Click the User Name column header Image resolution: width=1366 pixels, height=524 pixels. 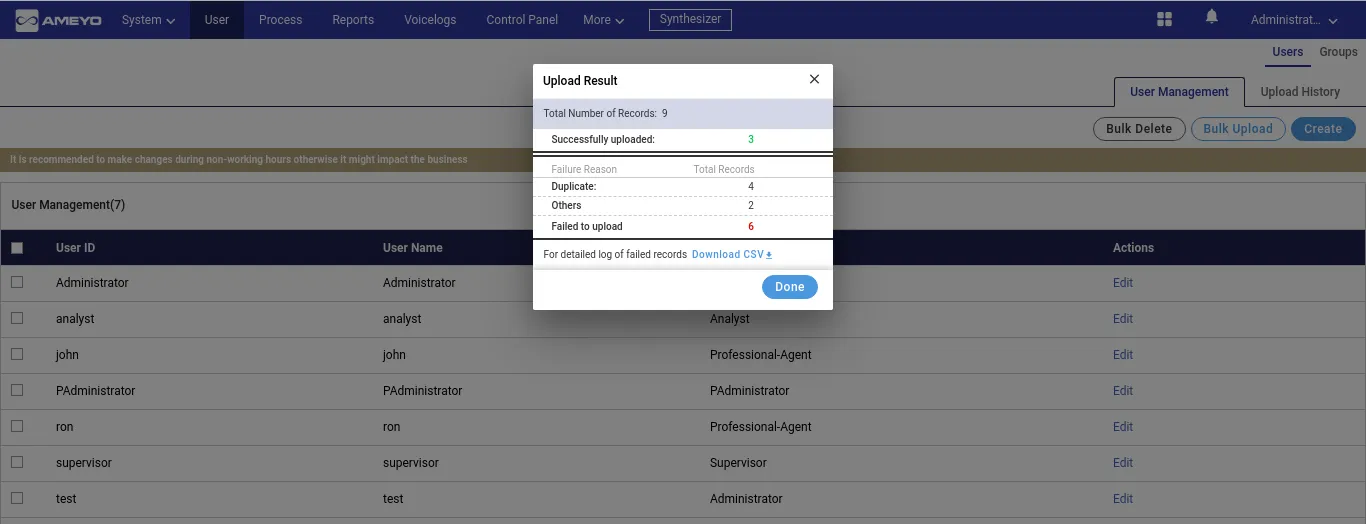click(x=412, y=248)
